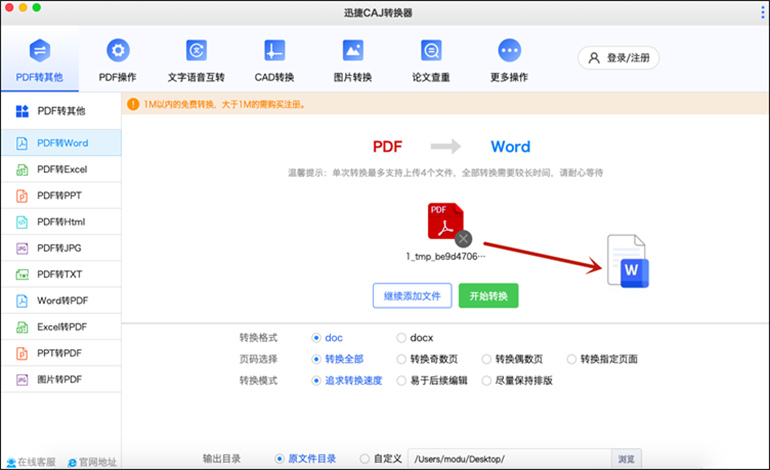
Task: Click the vertical dots menu in title bar
Action: click(763, 12)
